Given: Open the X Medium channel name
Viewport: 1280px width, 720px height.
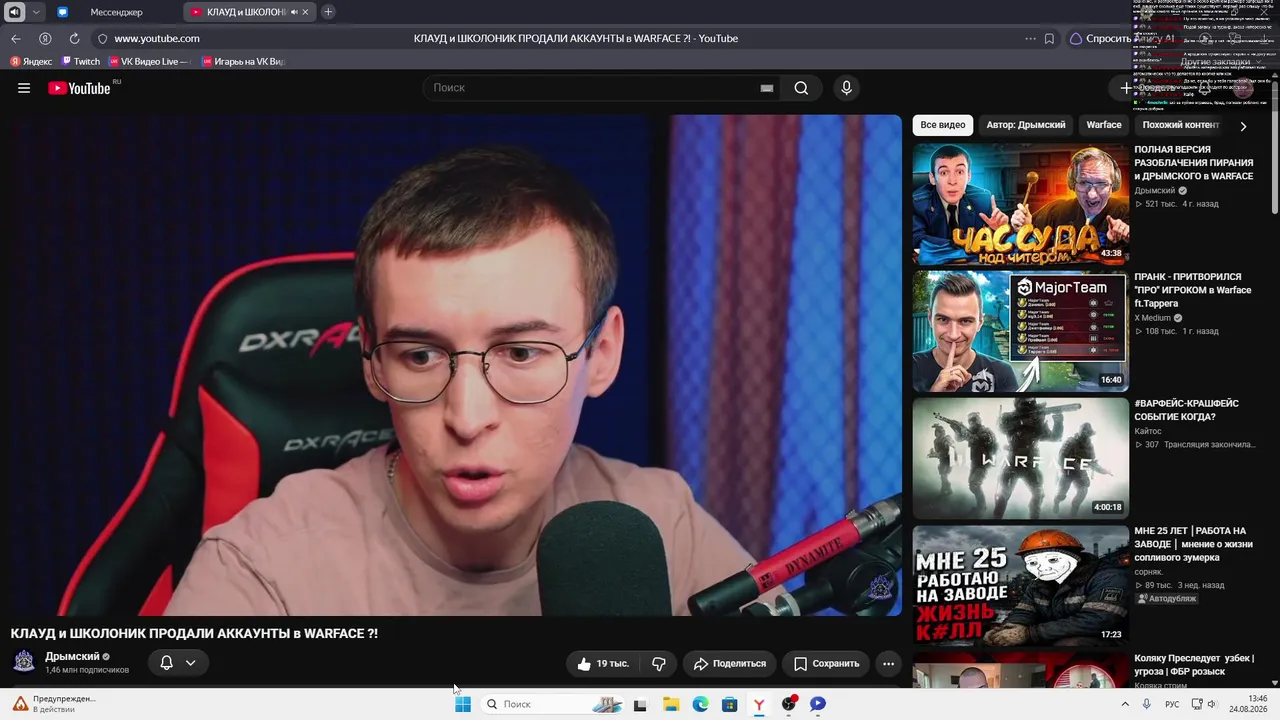Looking at the screenshot, I should (1153, 318).
